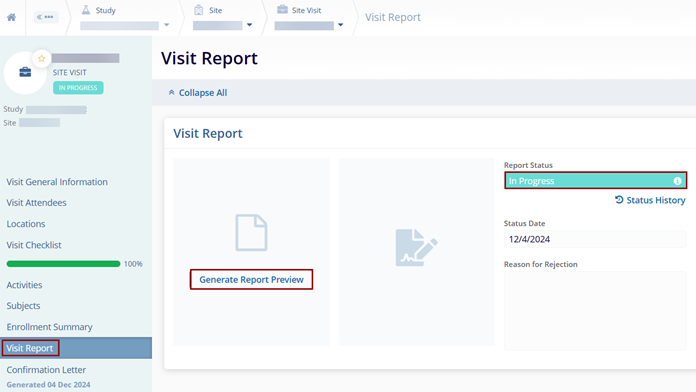Open Status History link
This screenshot has height=392, width=696.
pyautogui.click(x=650, y=200)
